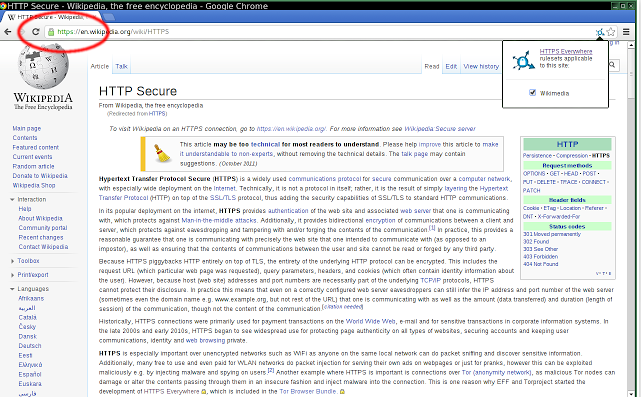Expand the Toolbox sidebar section

click(12, 261)
